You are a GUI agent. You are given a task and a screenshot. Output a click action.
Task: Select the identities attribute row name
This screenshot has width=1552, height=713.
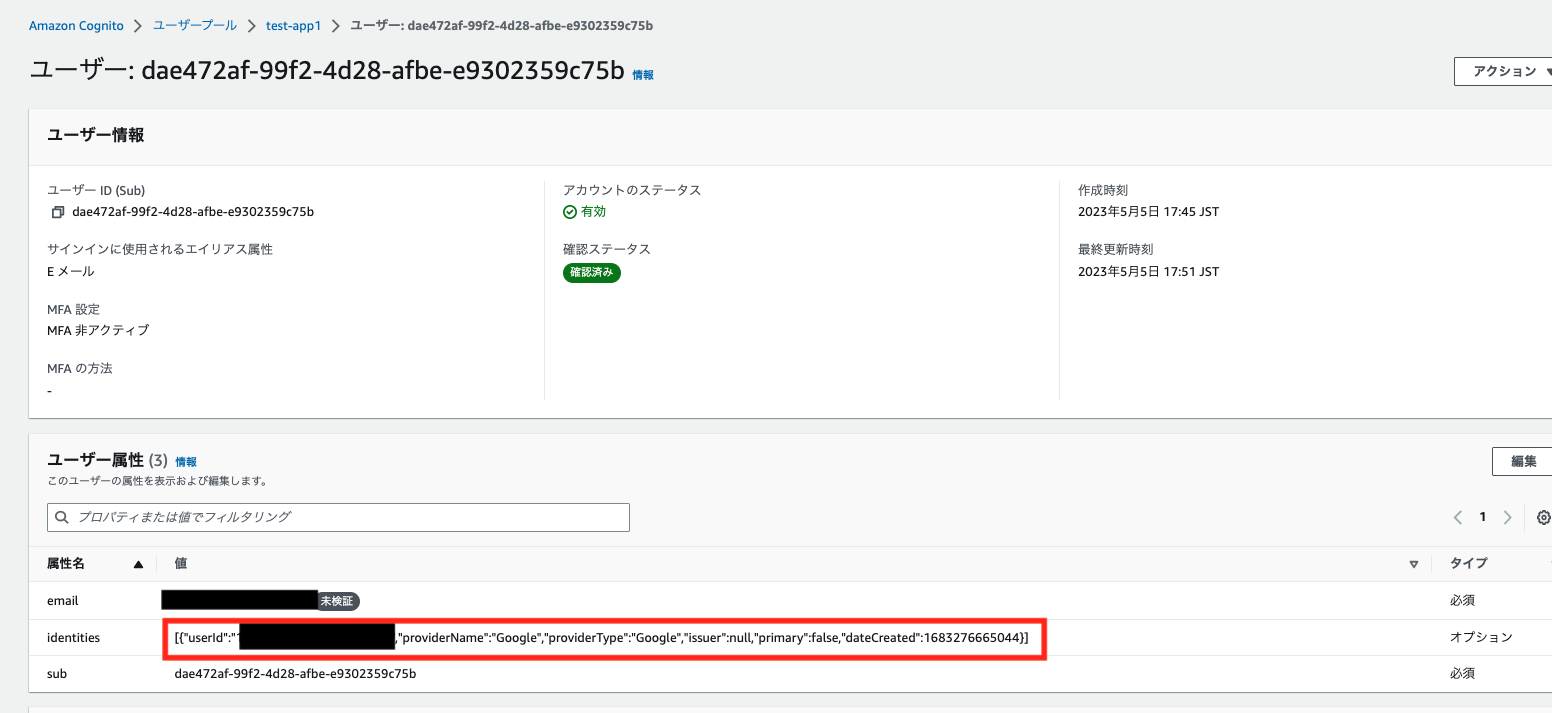click(x=73, y=637)
